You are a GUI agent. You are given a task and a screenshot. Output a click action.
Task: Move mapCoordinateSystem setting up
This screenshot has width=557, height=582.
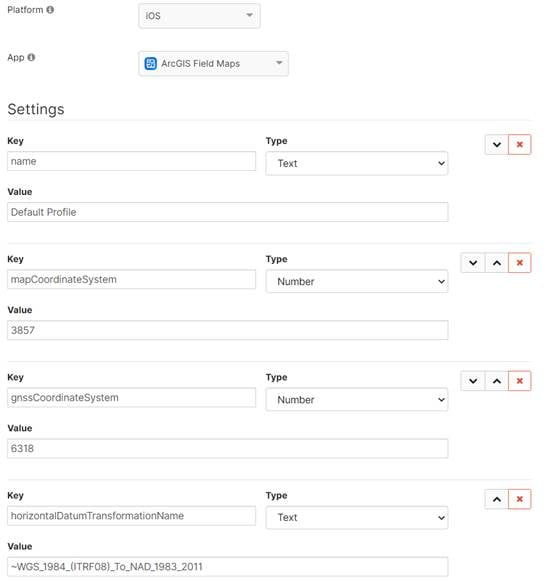click(497, 263)
